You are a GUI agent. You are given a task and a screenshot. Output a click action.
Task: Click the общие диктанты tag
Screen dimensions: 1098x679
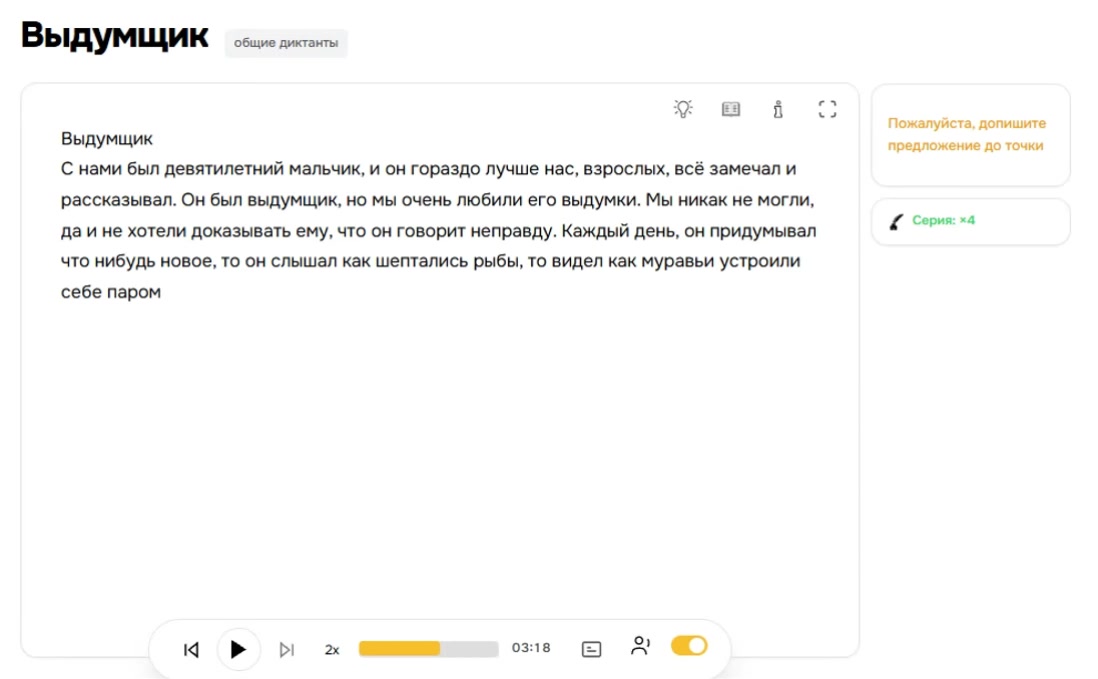(286, 43)
